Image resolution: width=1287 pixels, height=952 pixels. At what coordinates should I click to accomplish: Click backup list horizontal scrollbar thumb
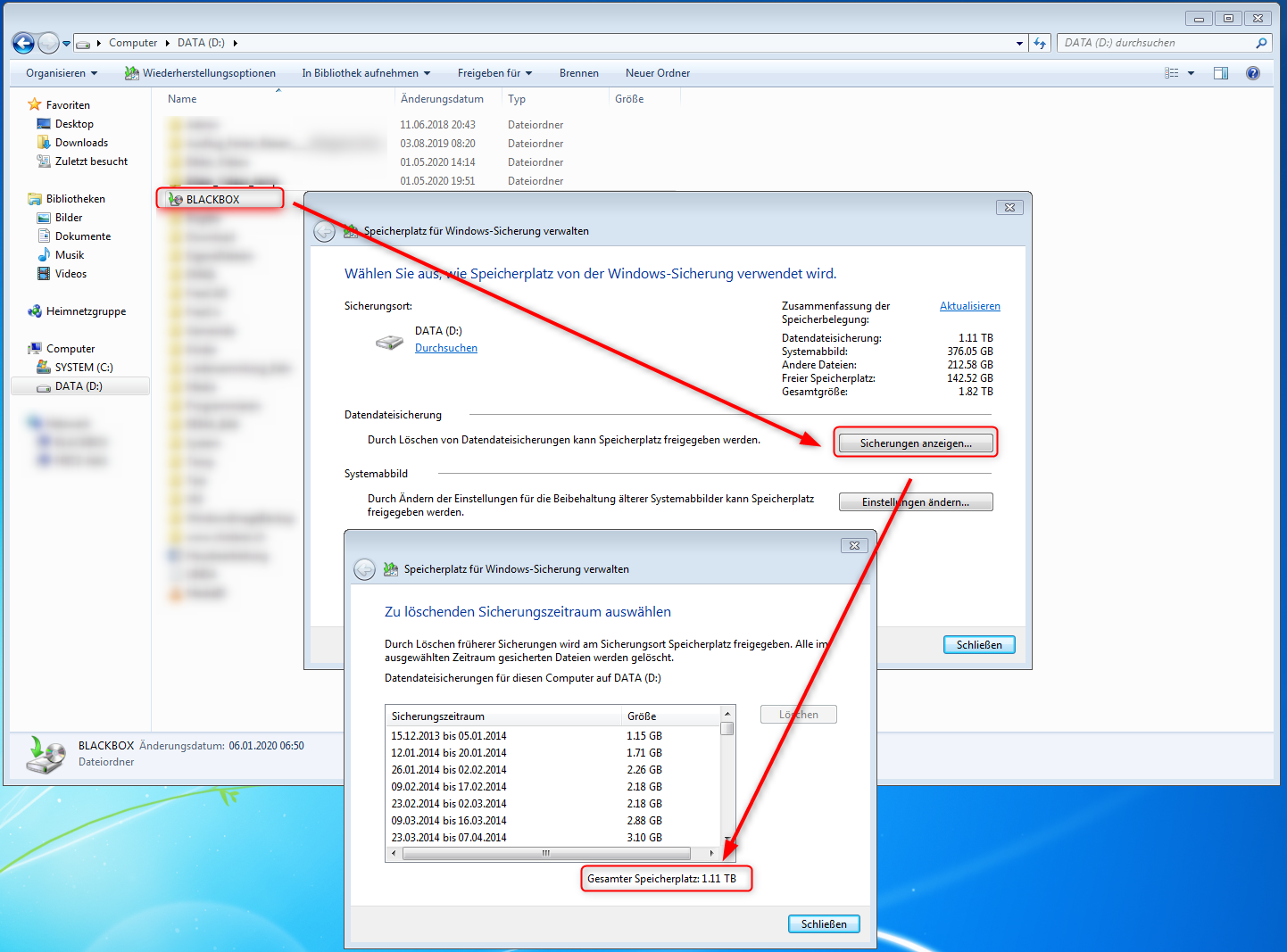[546, 854]
